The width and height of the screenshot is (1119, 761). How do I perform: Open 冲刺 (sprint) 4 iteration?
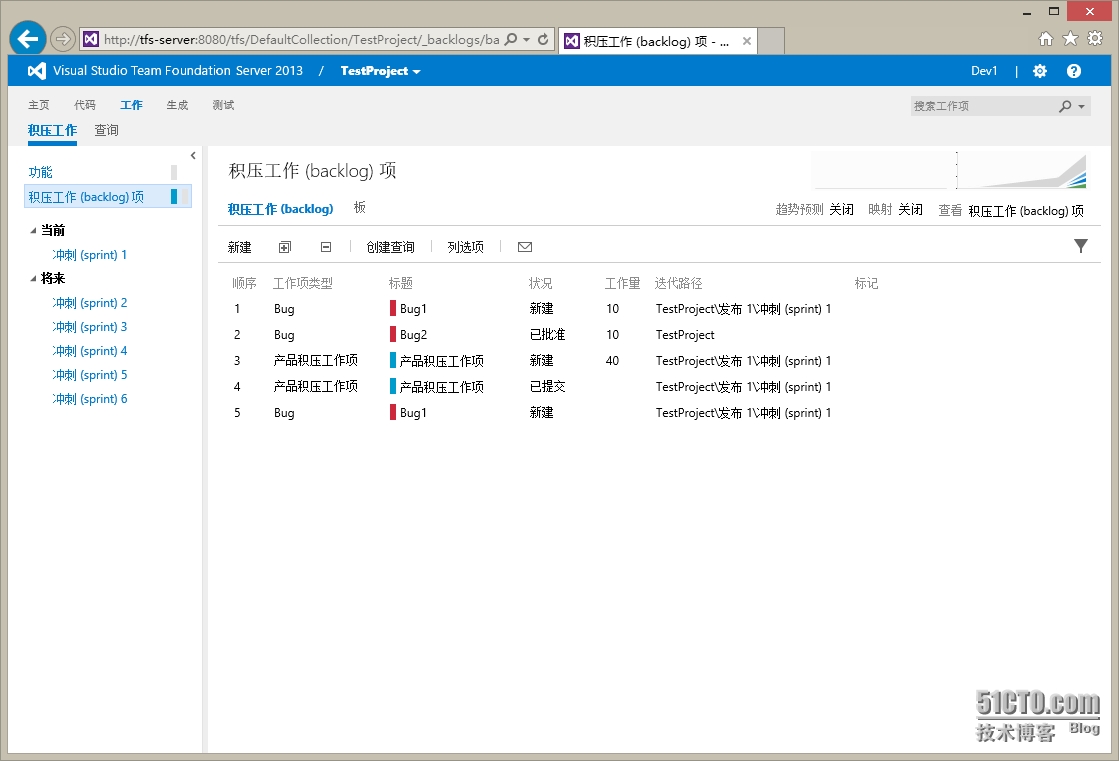(89, 351)
